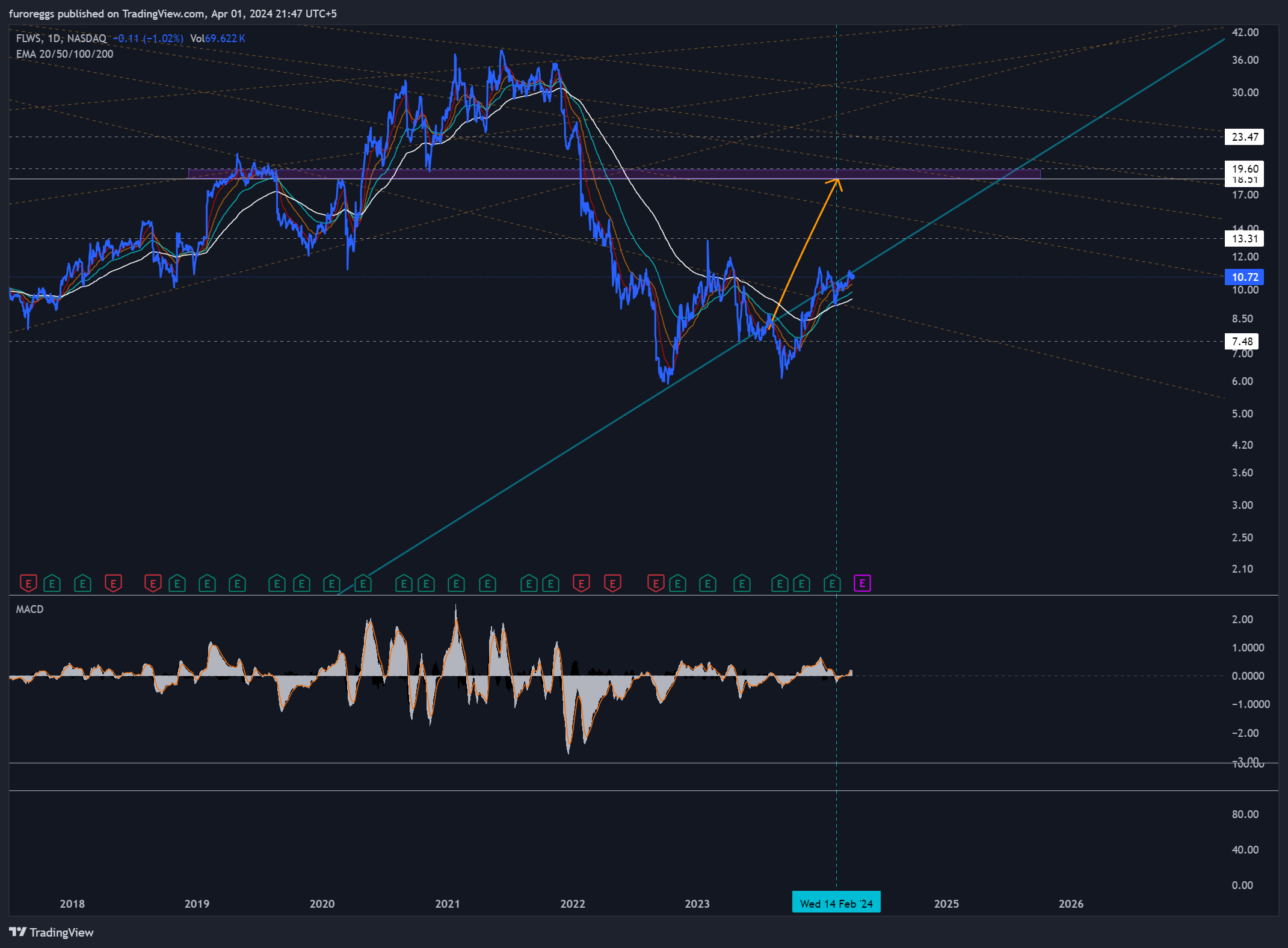Select the MACD indicator pane label
The height and width of the screenshot is (948, 1288).
29,609
